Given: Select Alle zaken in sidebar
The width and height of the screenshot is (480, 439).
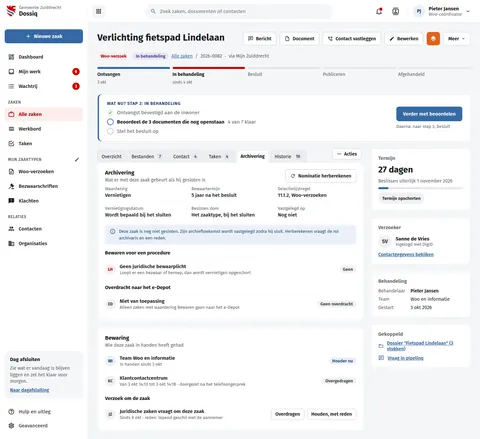Looking at the screenshot, I should click(x=44, y=114).
